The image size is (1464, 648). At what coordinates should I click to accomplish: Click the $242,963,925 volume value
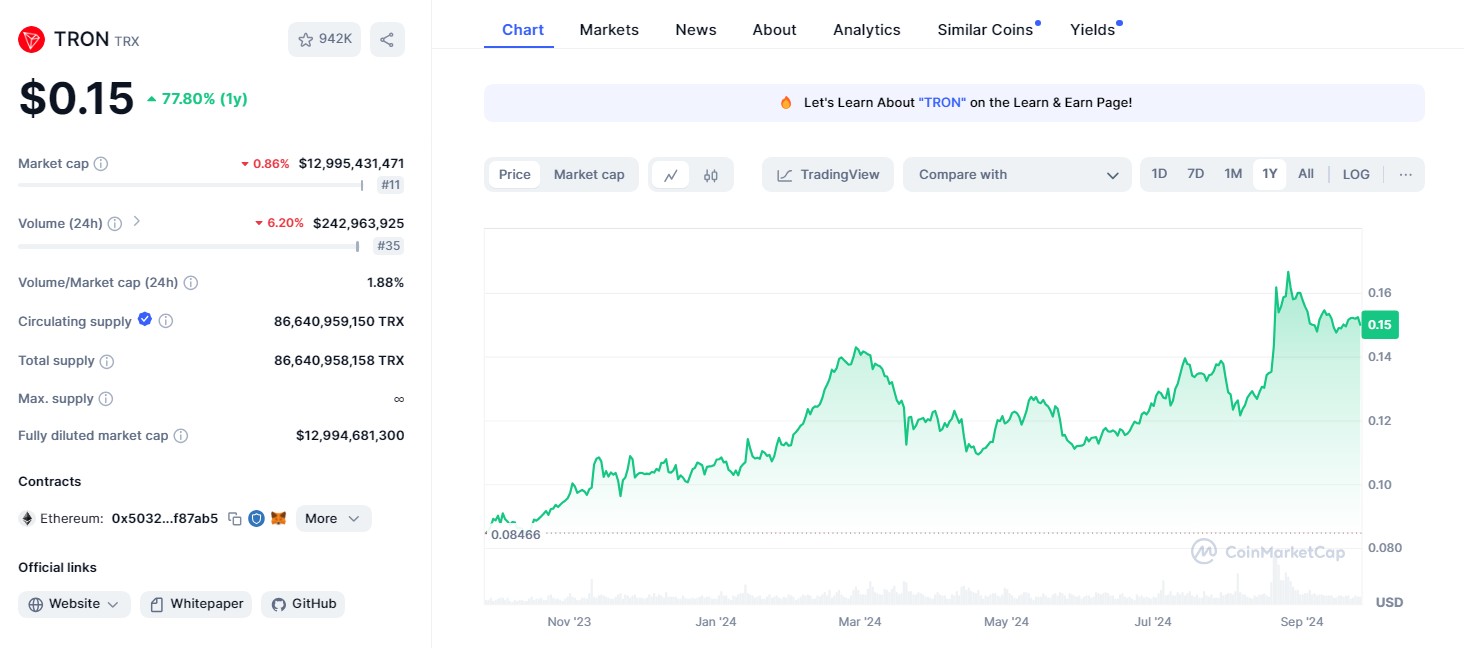coord(358,223)
